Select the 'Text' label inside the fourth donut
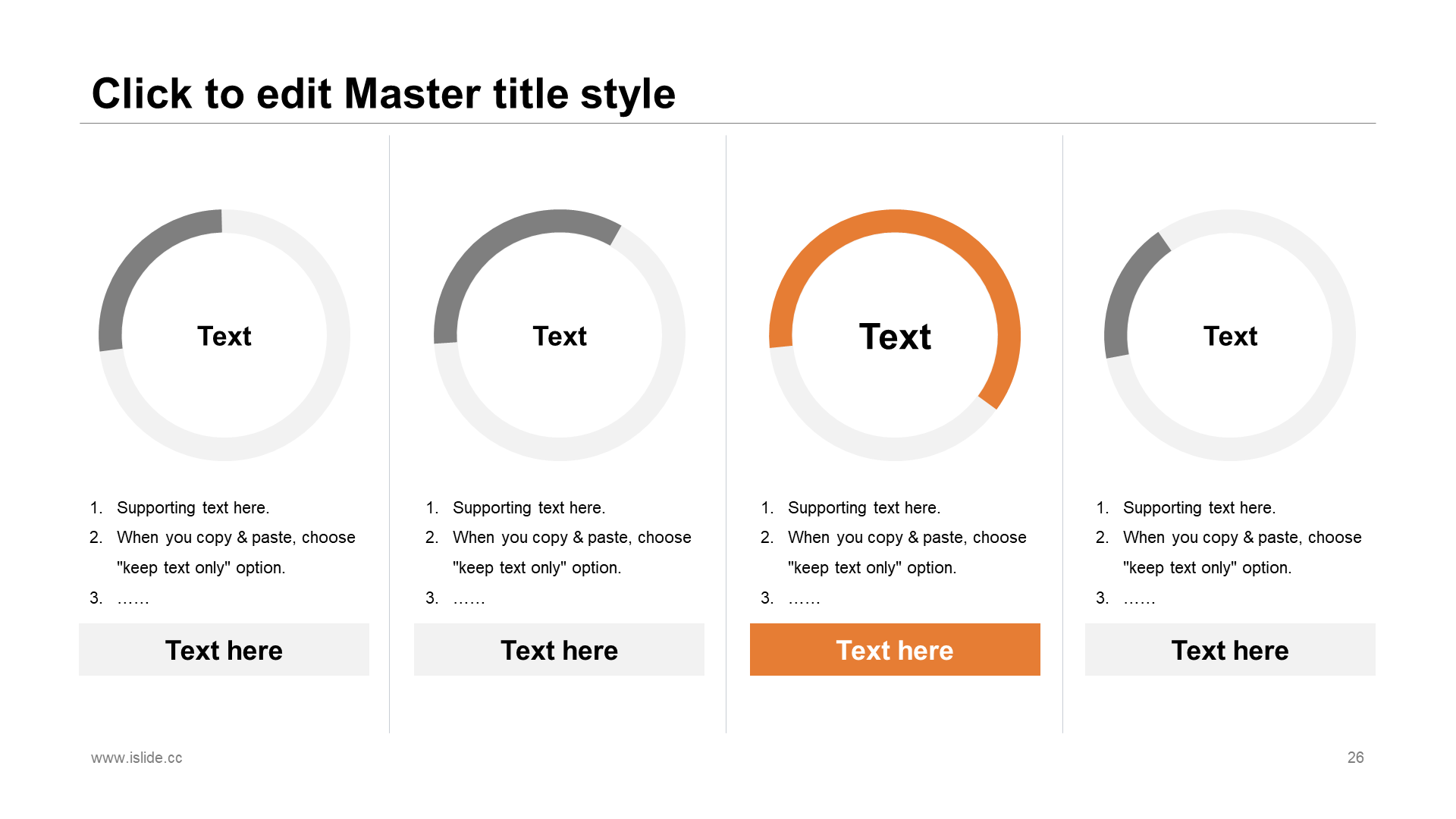 [x=1230, y=336]
